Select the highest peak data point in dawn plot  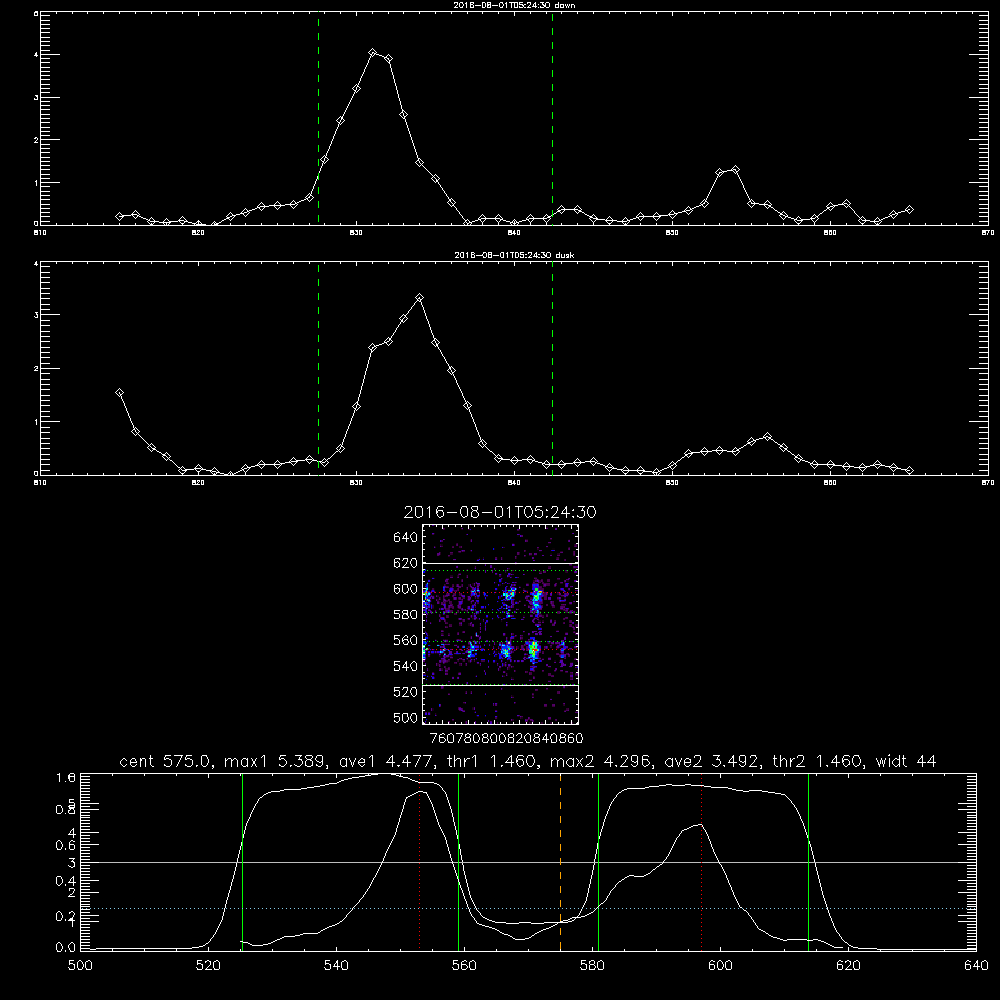[x=372, y=52]
